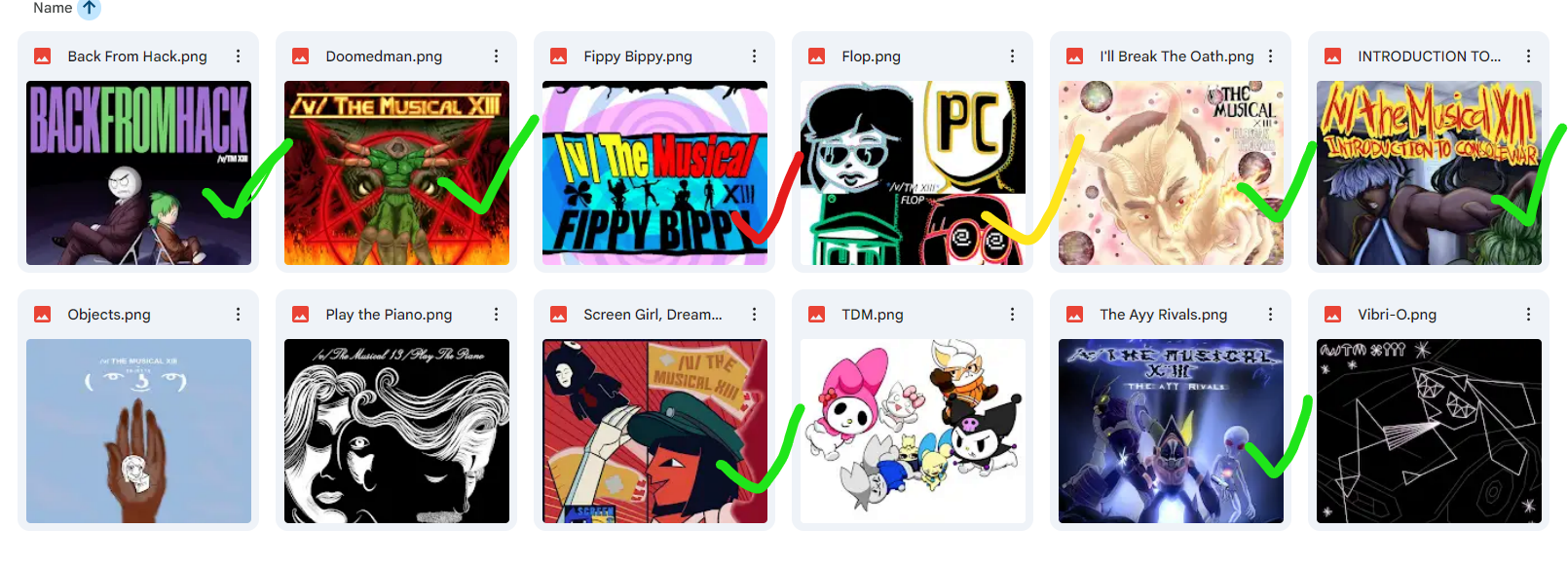1568x567 pixels.
Task: Toggle sort direction arrow next to Name
Action: (x=89, y=9)
